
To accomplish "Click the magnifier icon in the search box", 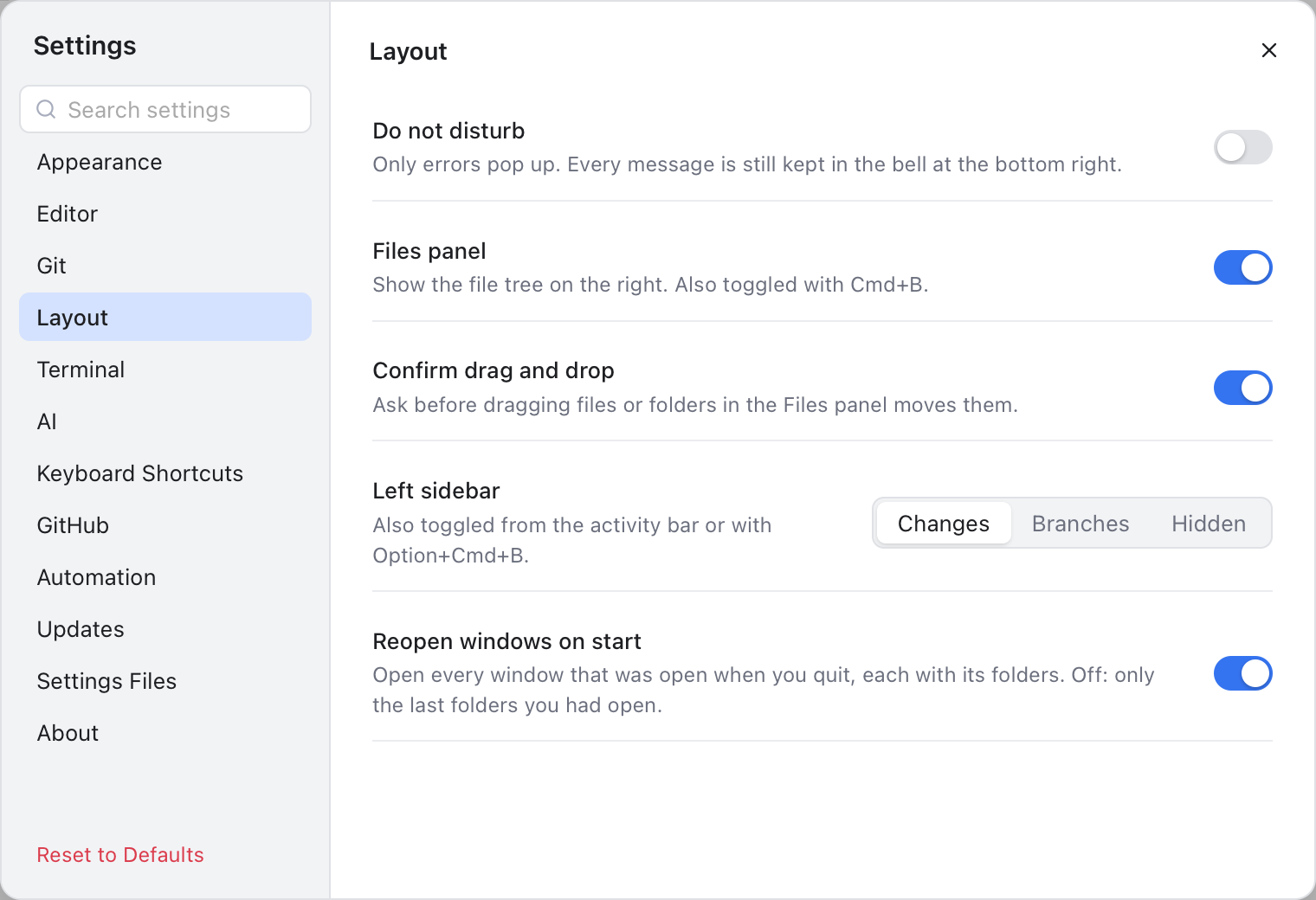I will (x=46, y=109).
